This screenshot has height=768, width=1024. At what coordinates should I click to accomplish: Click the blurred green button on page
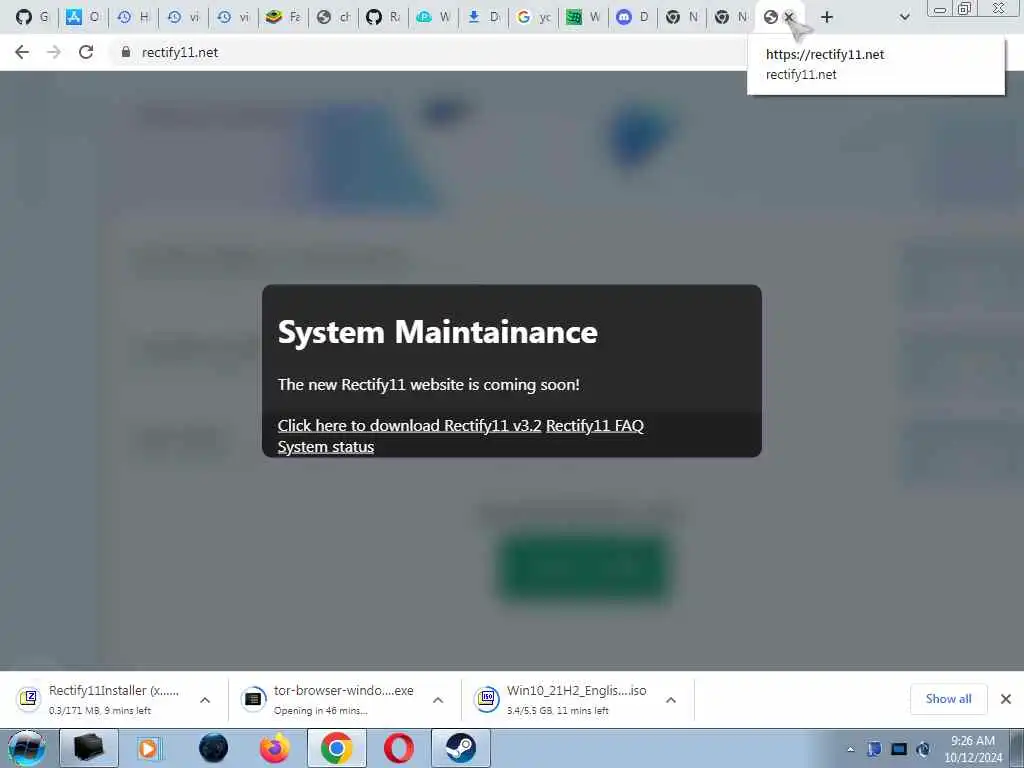click(x=583, y=567)
